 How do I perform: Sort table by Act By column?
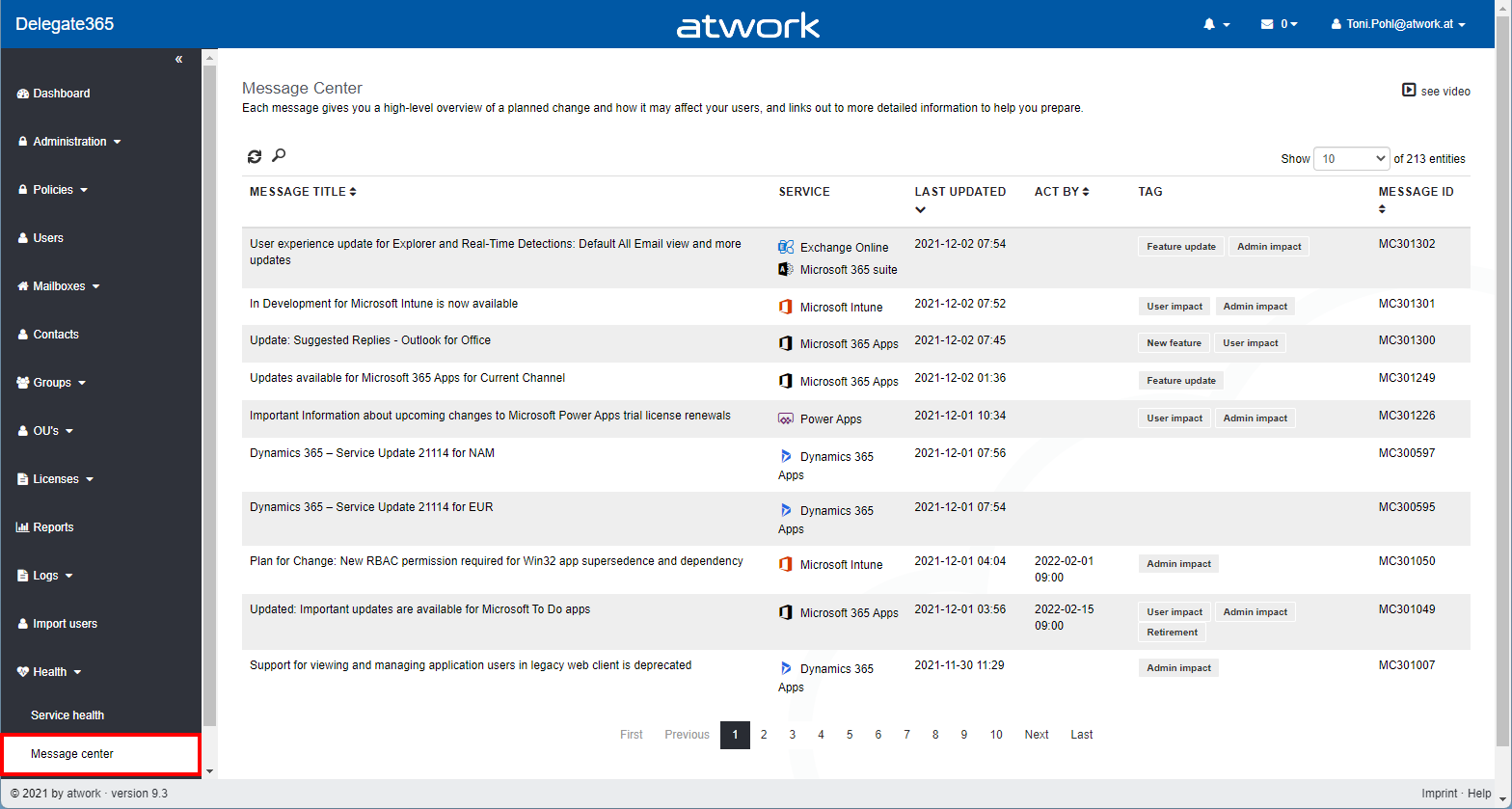pyautogui.click(x=1062, y=192)
